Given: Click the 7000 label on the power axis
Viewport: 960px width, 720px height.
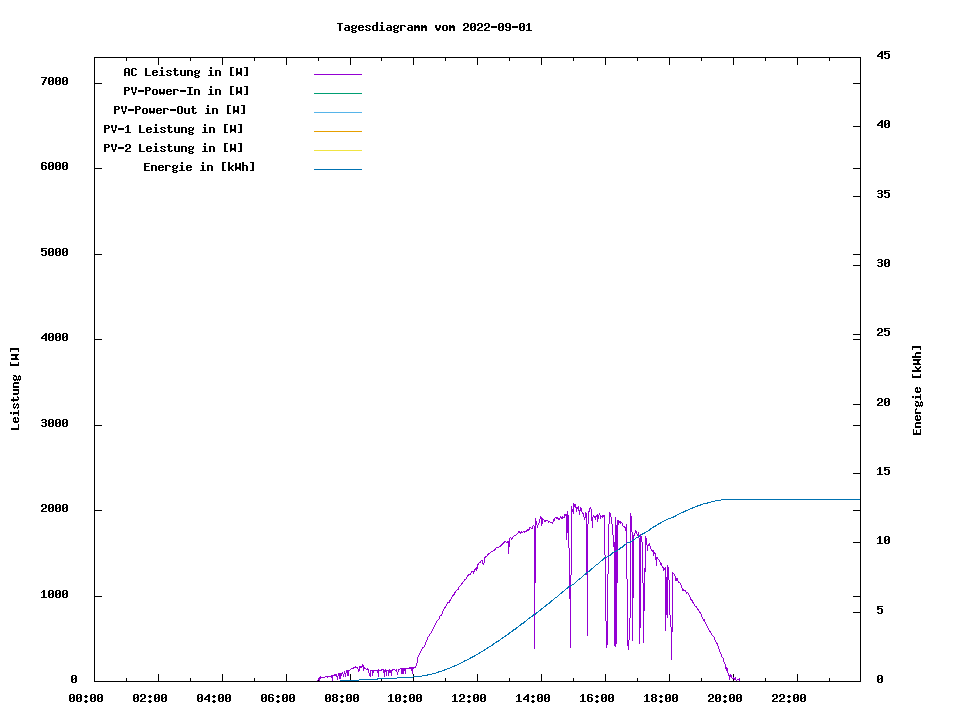Looking at the screenshot, I should (55, 81).
